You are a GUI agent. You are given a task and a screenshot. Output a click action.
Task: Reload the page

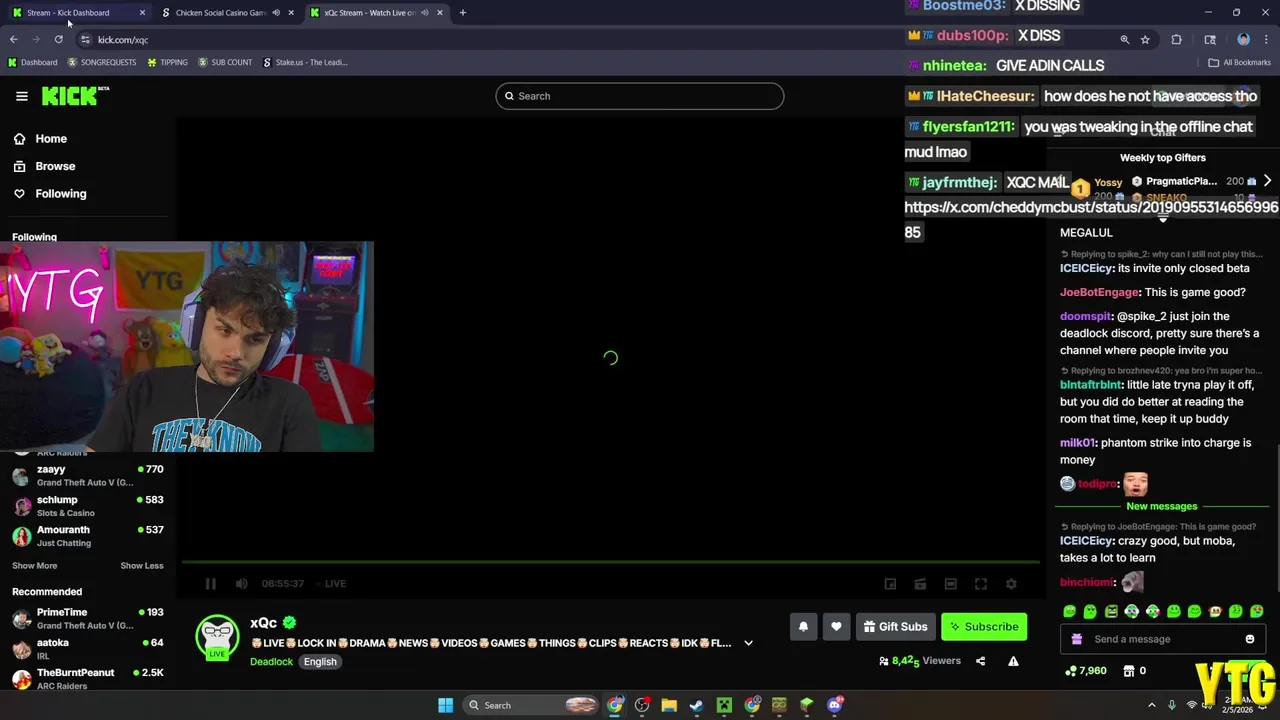59,40
